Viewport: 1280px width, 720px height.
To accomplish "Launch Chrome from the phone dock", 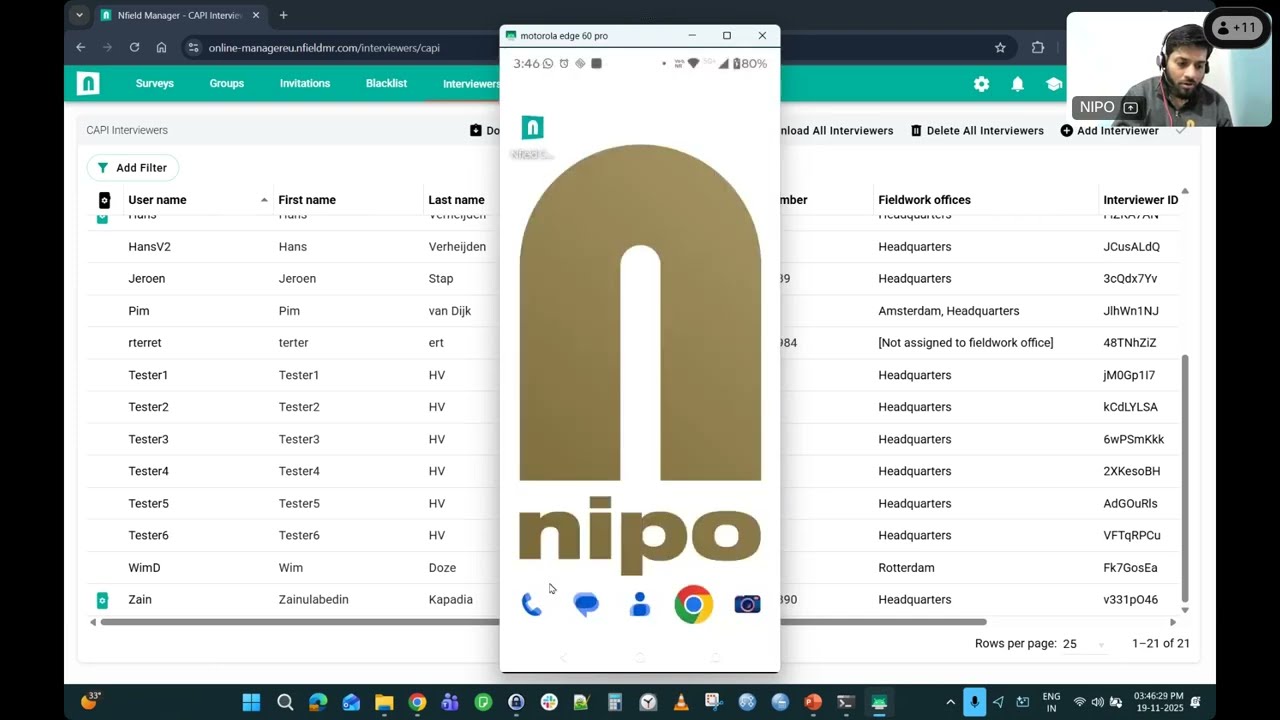I will [x=693, y=604].
